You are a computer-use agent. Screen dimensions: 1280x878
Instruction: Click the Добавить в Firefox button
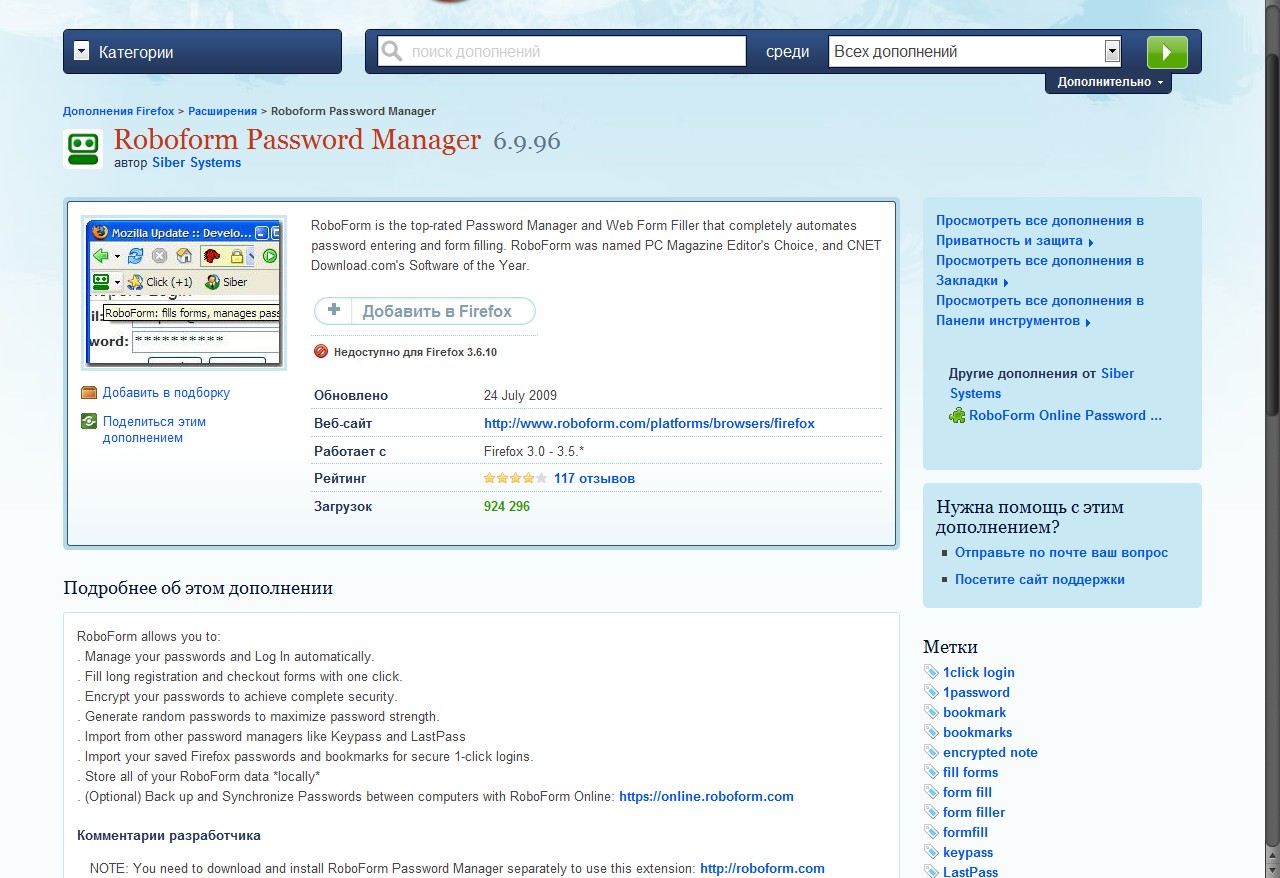point(425,311)
